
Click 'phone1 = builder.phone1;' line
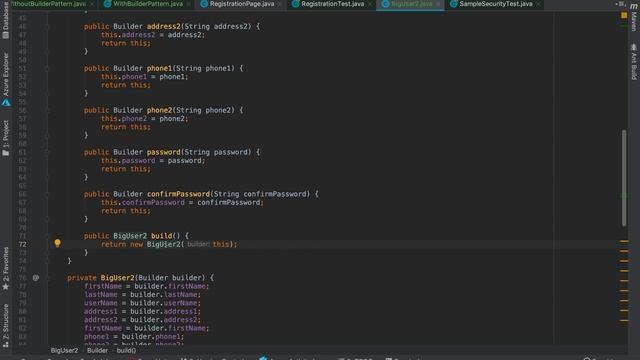[x=134, y=337]
